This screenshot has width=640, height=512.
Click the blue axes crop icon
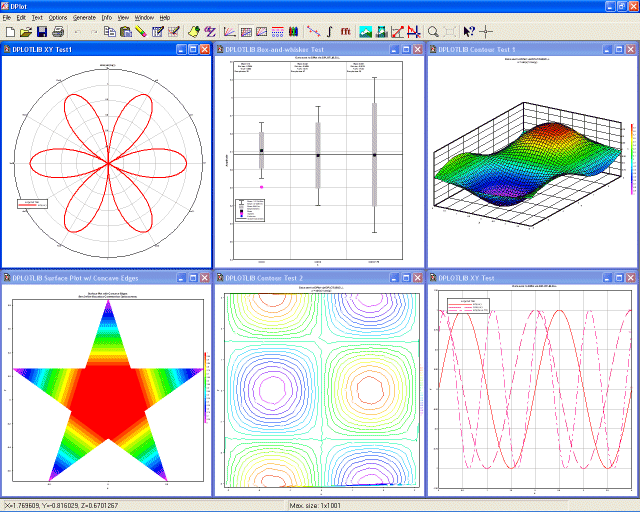(413, 32)
